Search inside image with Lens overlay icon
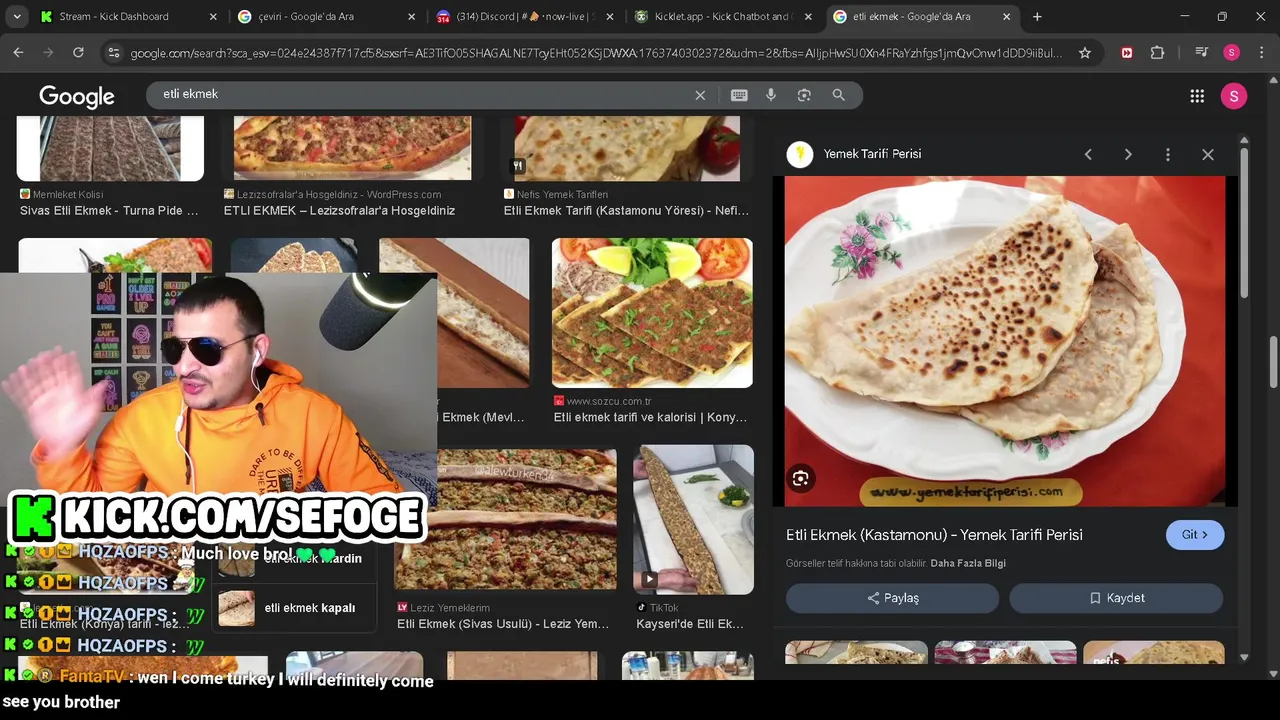 (800, 478)
